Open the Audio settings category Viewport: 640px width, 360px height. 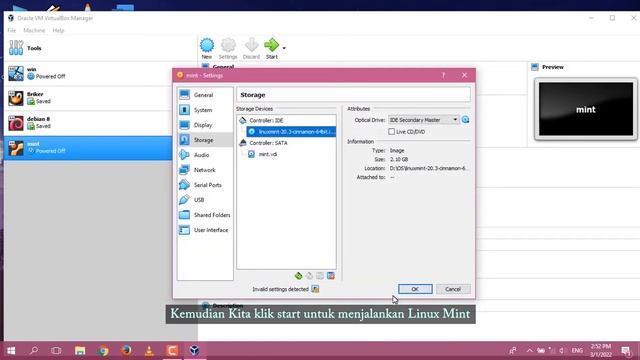205,155
